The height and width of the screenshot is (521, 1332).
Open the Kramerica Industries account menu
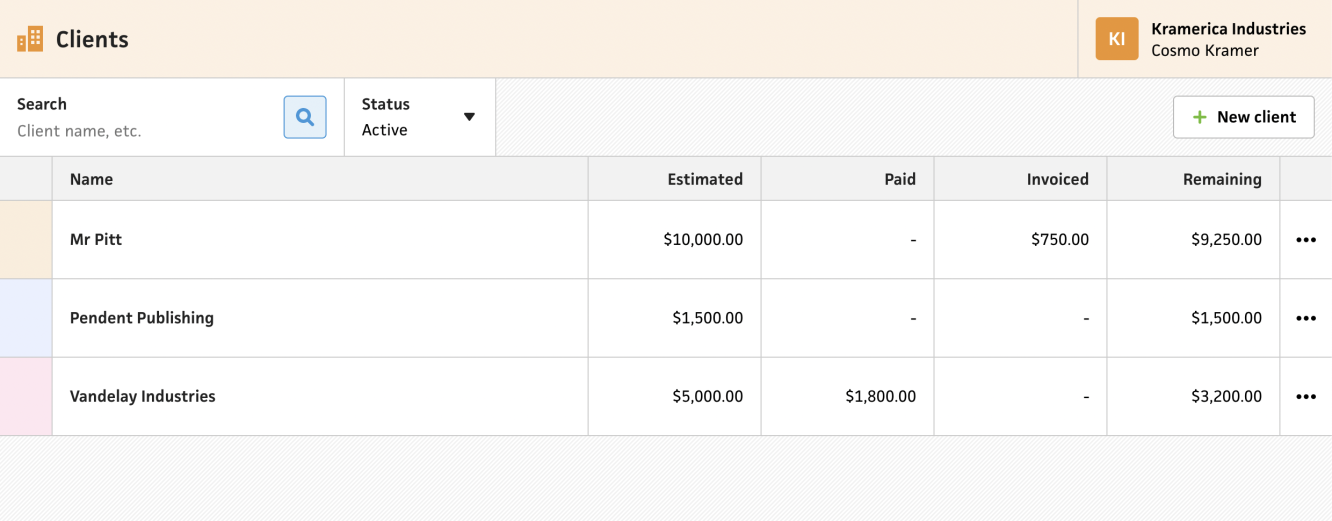pyautogui.click(x=1228, y=39)
